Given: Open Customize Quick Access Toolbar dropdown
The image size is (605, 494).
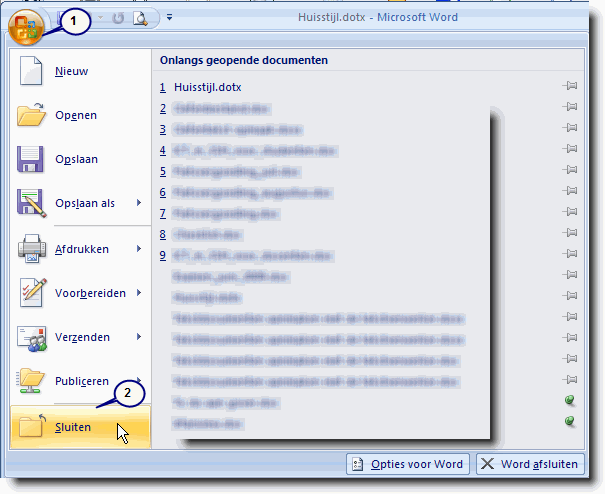Looking at the screenshot, I should tap(169, 17).
